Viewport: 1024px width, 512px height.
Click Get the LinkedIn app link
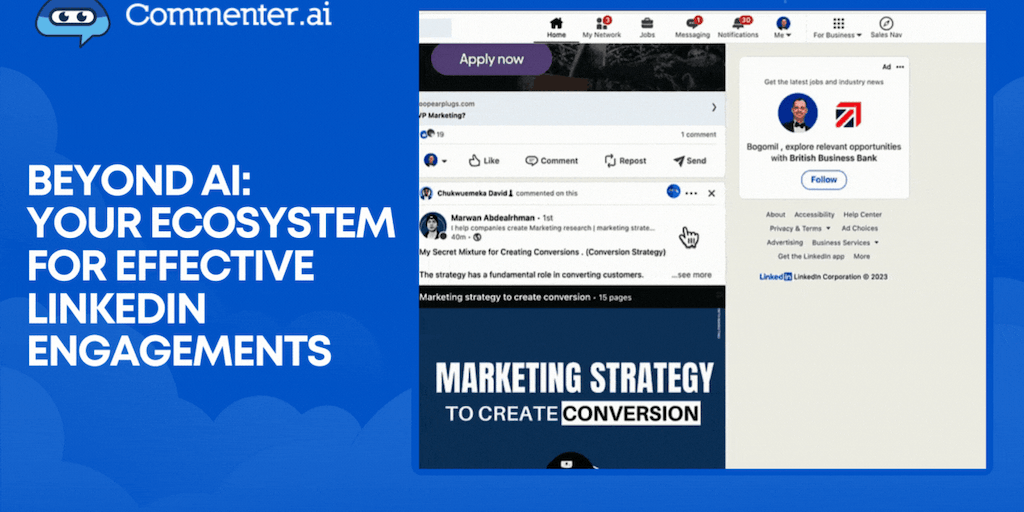point(811,257)
